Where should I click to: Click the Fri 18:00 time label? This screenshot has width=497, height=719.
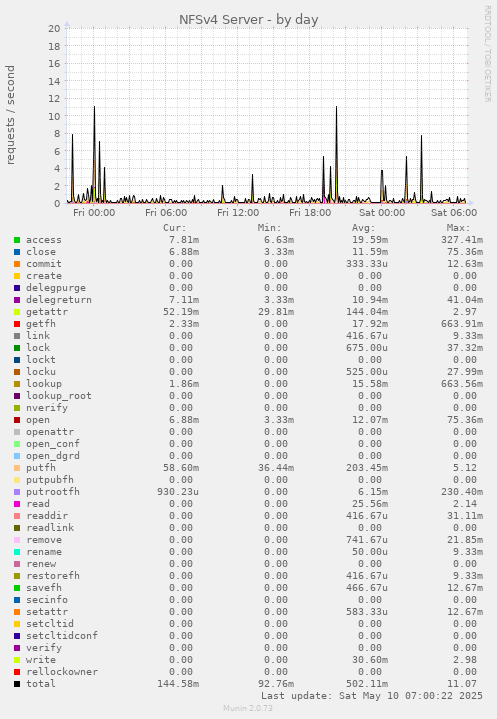[310, 213]
